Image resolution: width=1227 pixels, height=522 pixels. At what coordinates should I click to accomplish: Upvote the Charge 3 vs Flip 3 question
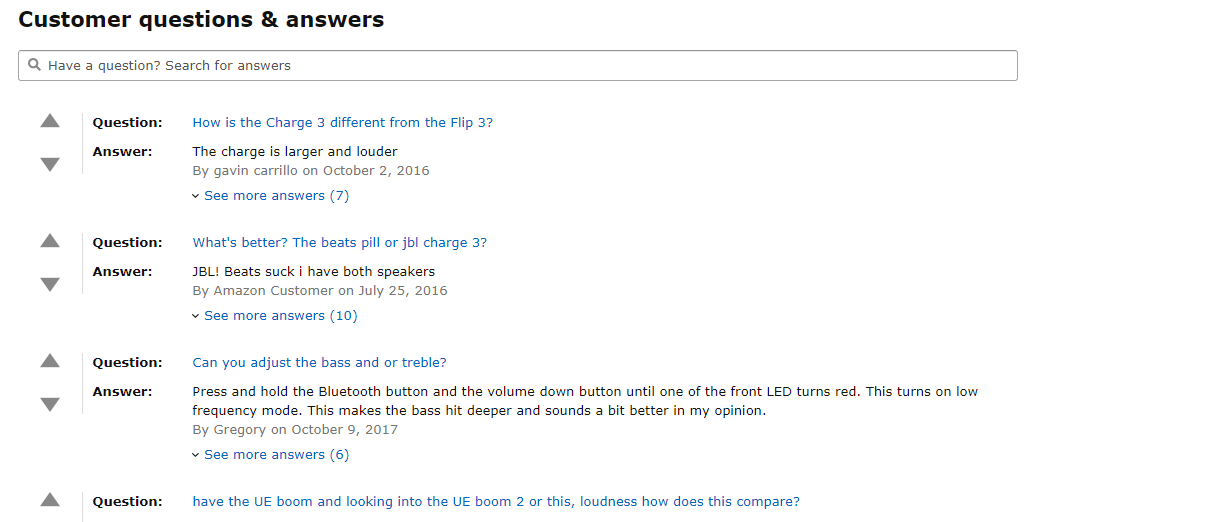click(x=50, y=121)
